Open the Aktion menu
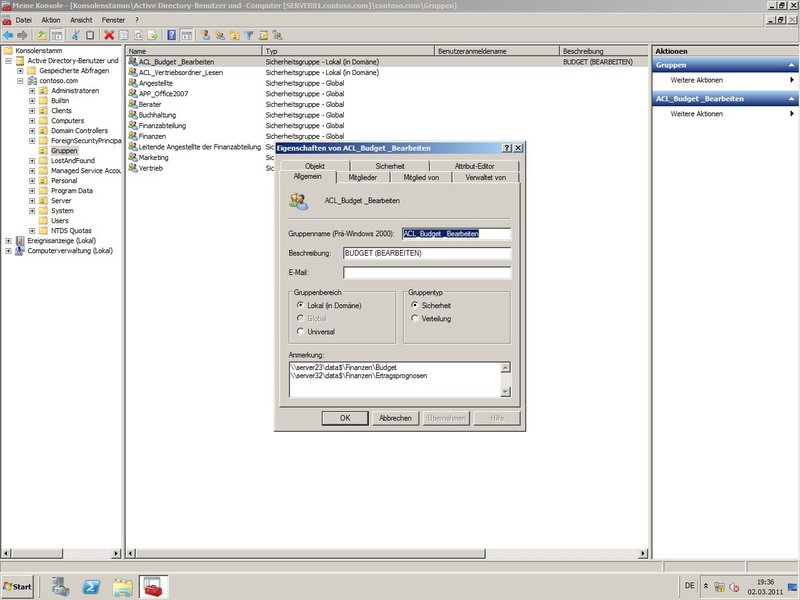800x600 pixels. [x=51, y=20]
